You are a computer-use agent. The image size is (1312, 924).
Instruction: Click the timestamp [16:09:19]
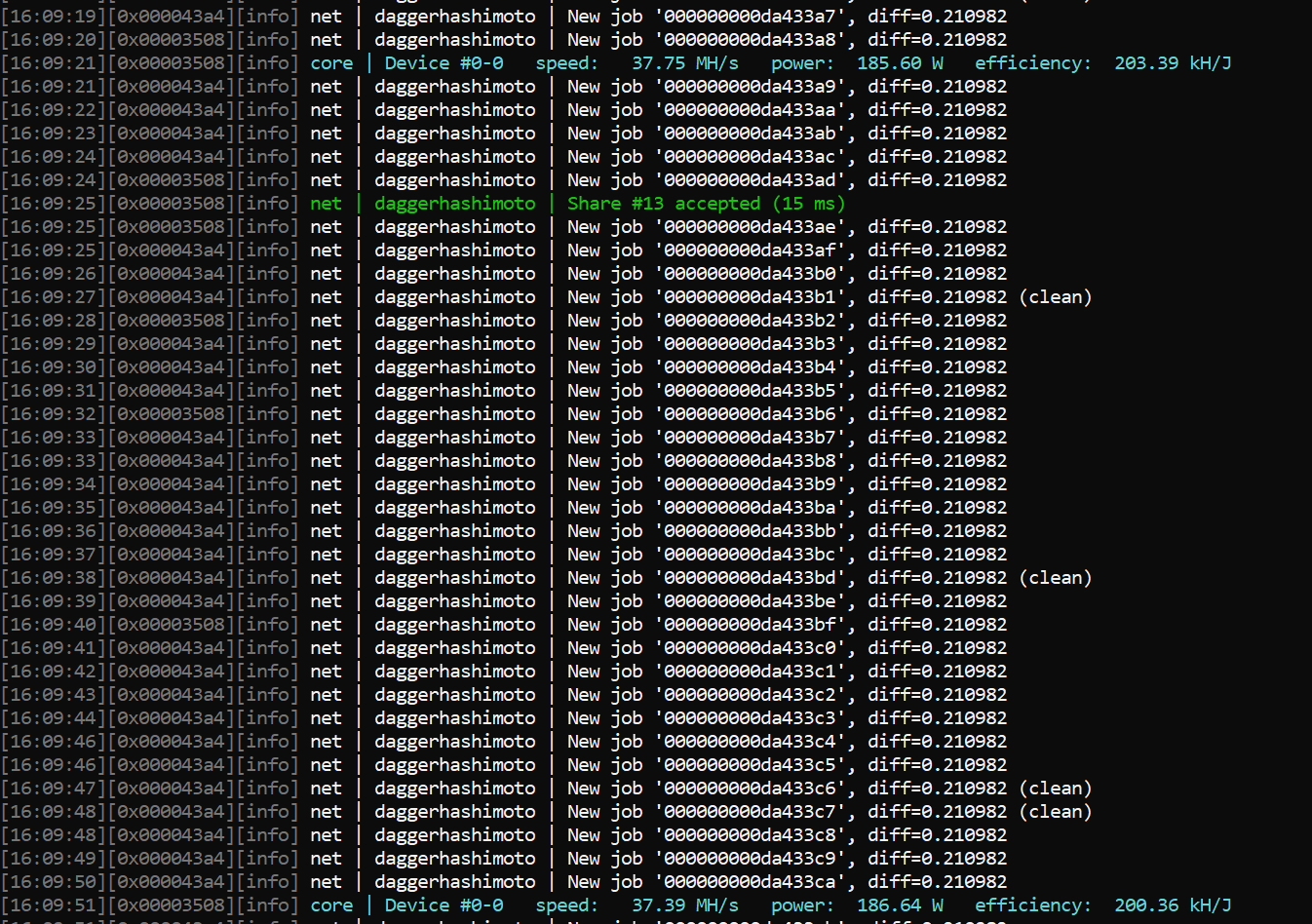click(54, 17)
